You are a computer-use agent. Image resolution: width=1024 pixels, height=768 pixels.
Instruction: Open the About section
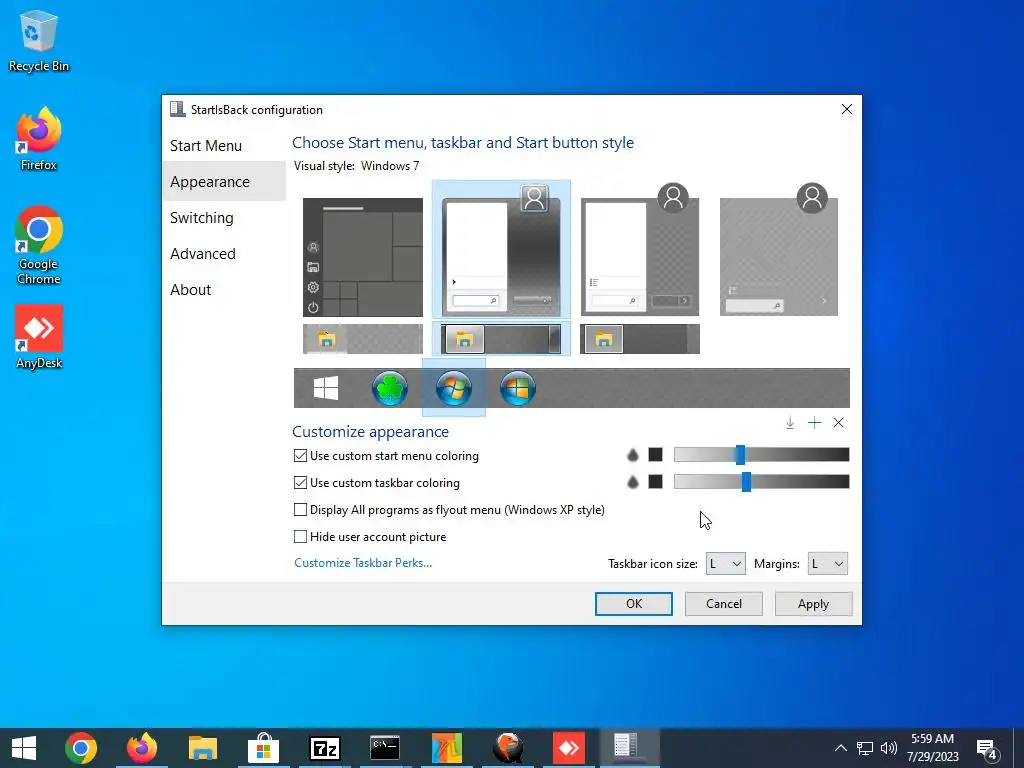click(x=224, y=289)
